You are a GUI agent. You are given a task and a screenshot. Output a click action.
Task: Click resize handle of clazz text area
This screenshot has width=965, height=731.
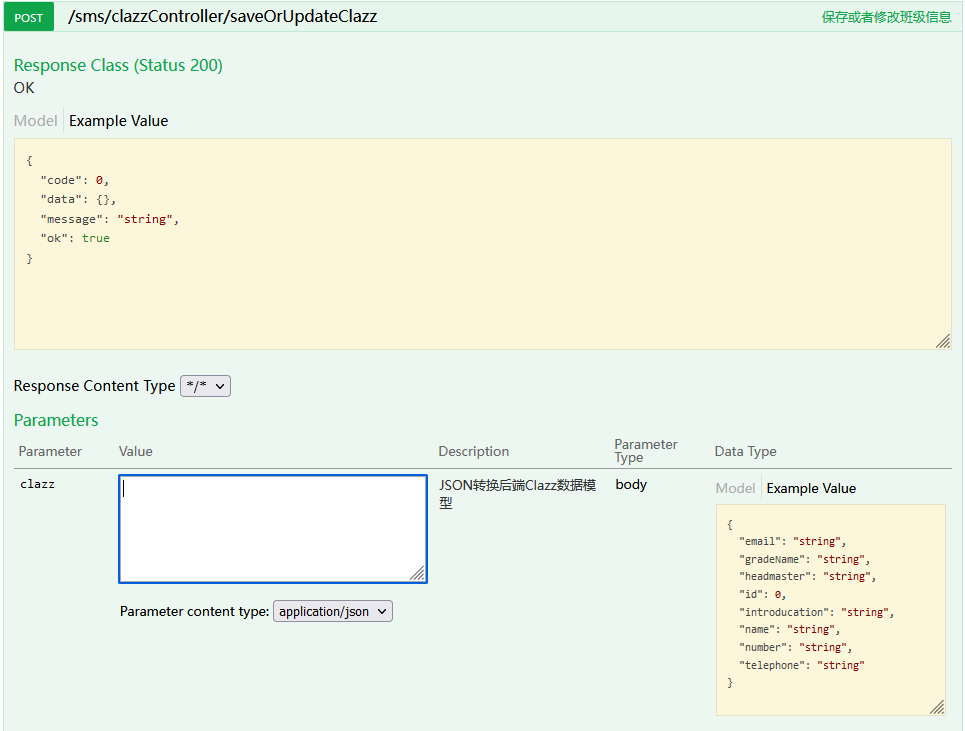point(417,573)
